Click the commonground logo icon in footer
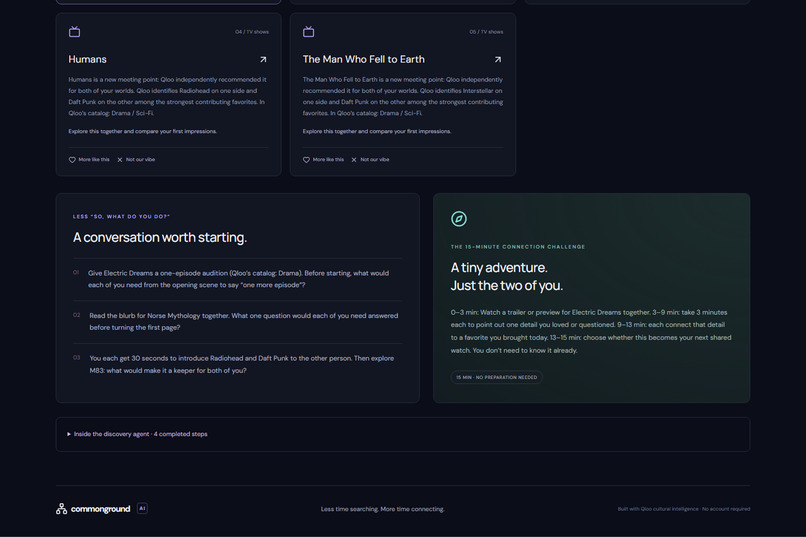 coord(62,509)
